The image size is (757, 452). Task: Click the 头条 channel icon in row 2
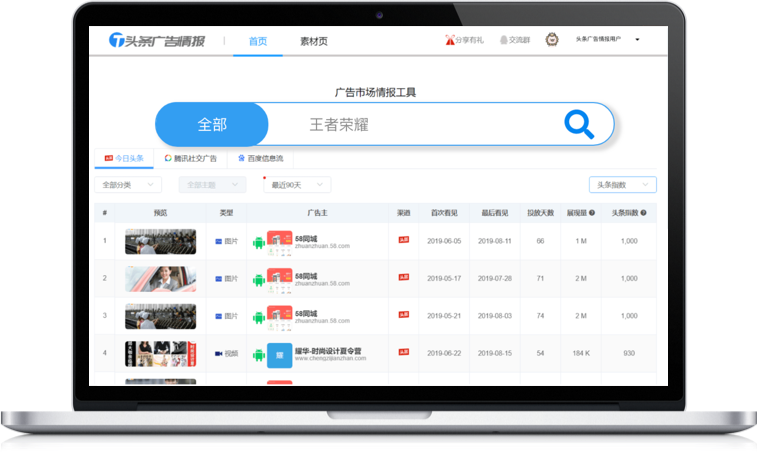[x=404, y=277]
